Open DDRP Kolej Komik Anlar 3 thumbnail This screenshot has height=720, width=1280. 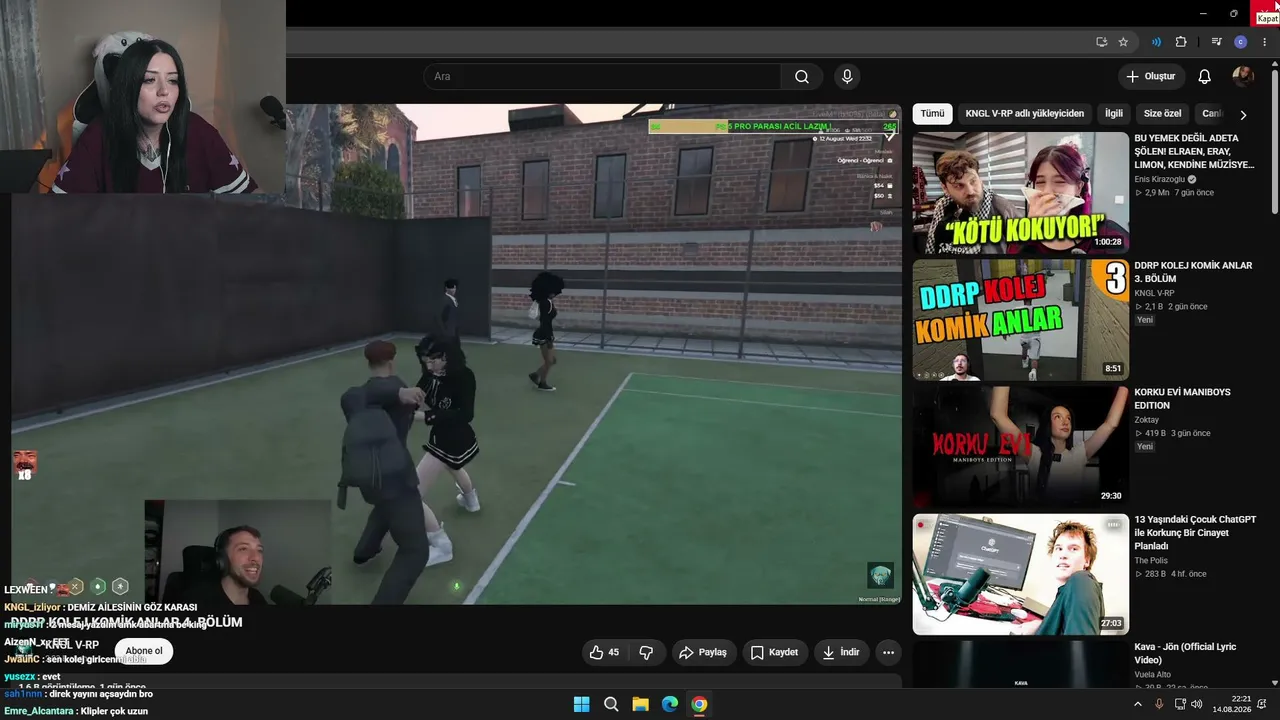point(1020,320)
